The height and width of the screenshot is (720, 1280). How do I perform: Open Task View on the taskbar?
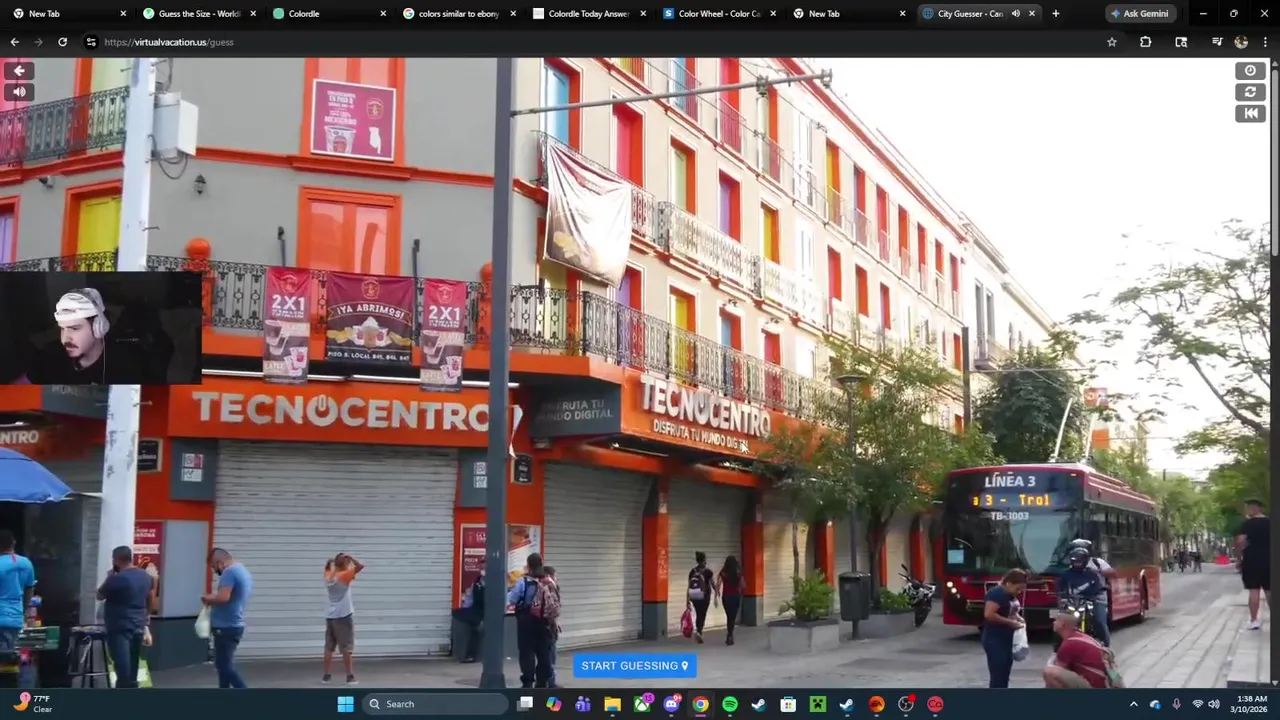click(x=525, y=704)
